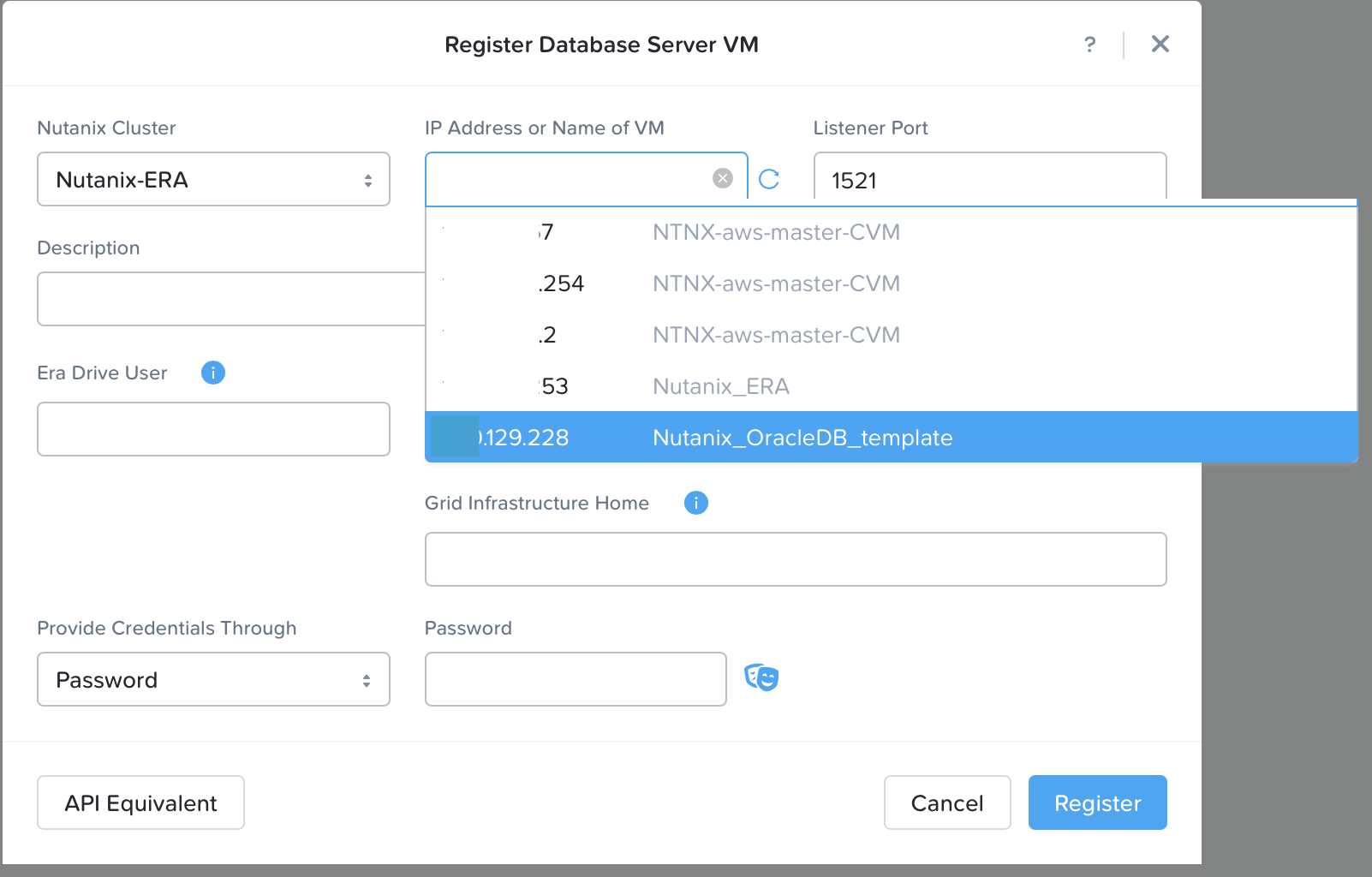Cancel the registration dialog
Image resolution: width=1372 pixels, height=877 pixels.
click(x=947, y=802)
